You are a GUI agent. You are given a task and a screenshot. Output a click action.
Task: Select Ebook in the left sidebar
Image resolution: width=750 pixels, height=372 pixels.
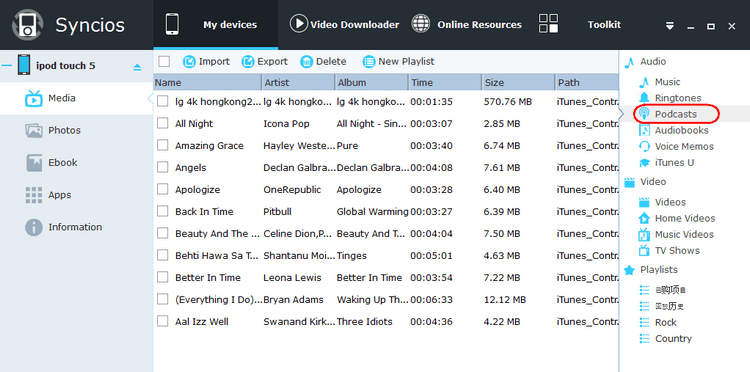77,163
